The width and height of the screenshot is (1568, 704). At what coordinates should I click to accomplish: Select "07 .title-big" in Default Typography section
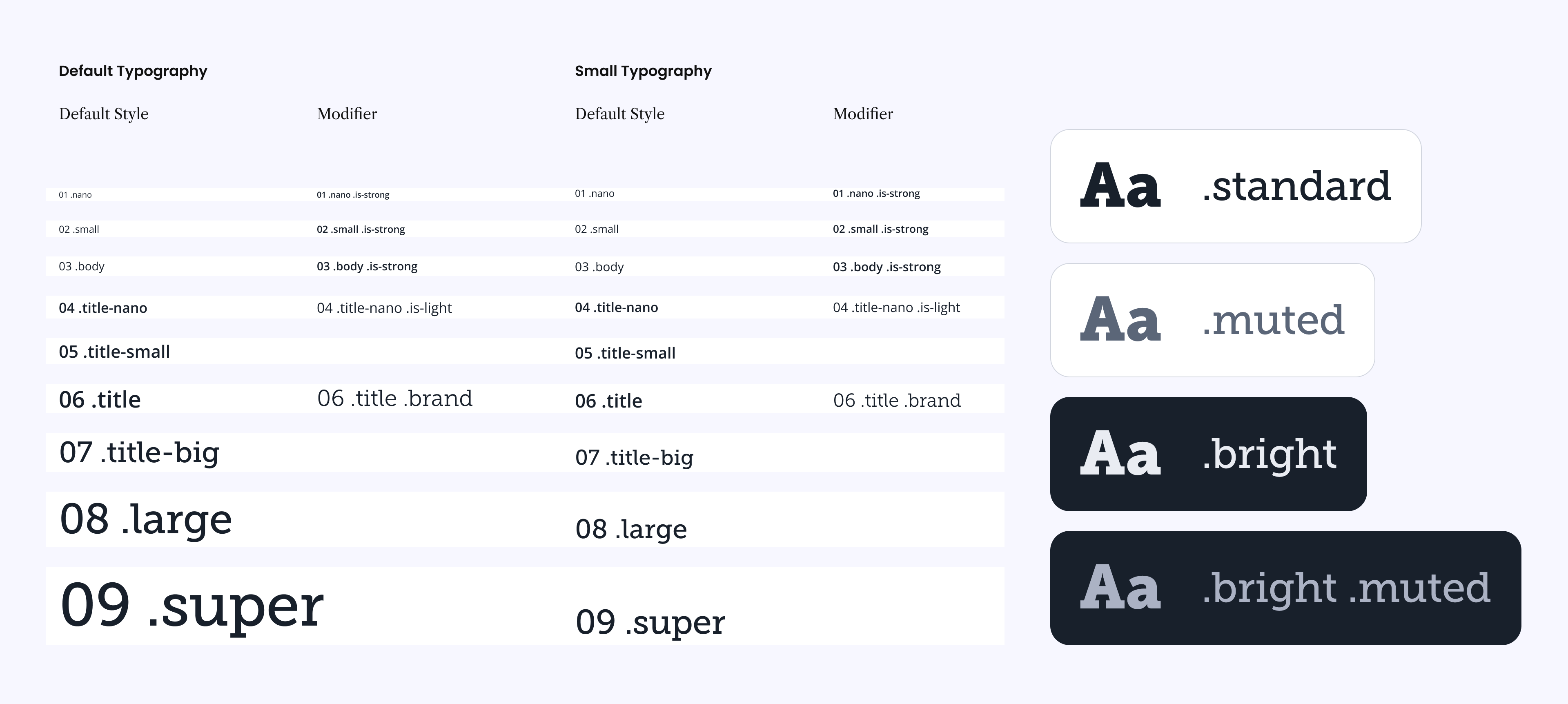pyautogui.click(x=139, y=453)
